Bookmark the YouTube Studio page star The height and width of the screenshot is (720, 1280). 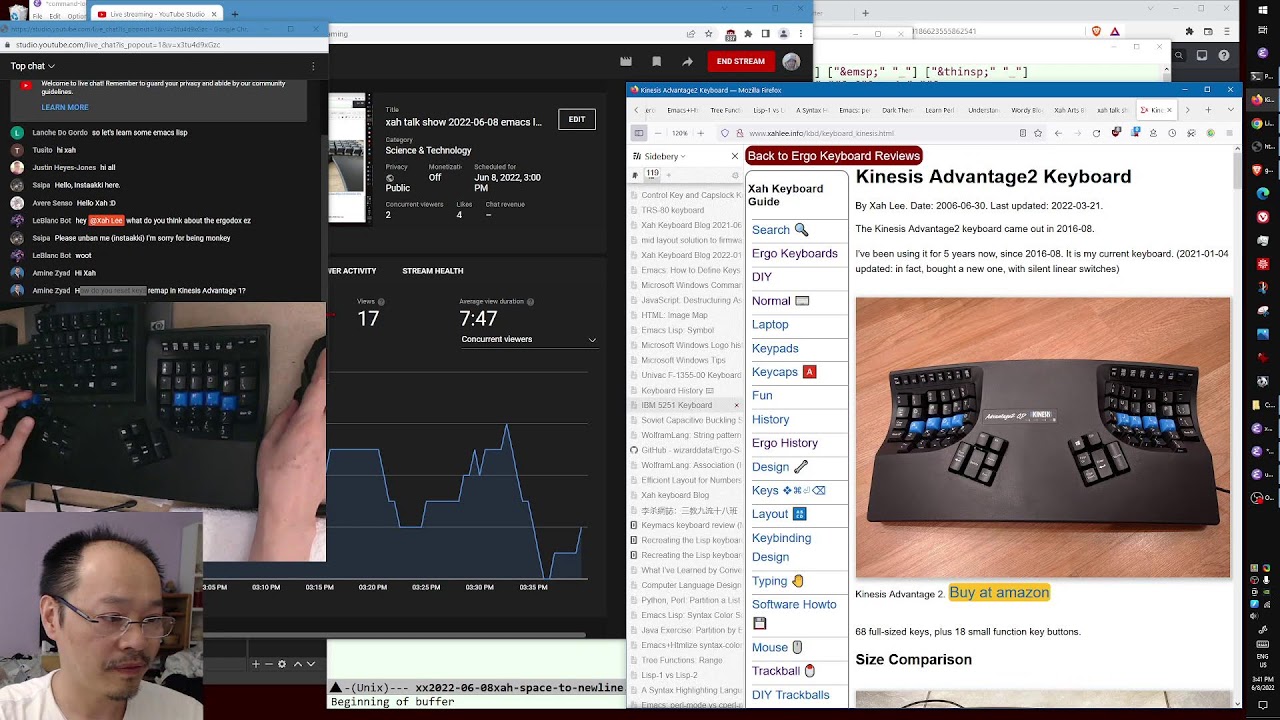708,34
